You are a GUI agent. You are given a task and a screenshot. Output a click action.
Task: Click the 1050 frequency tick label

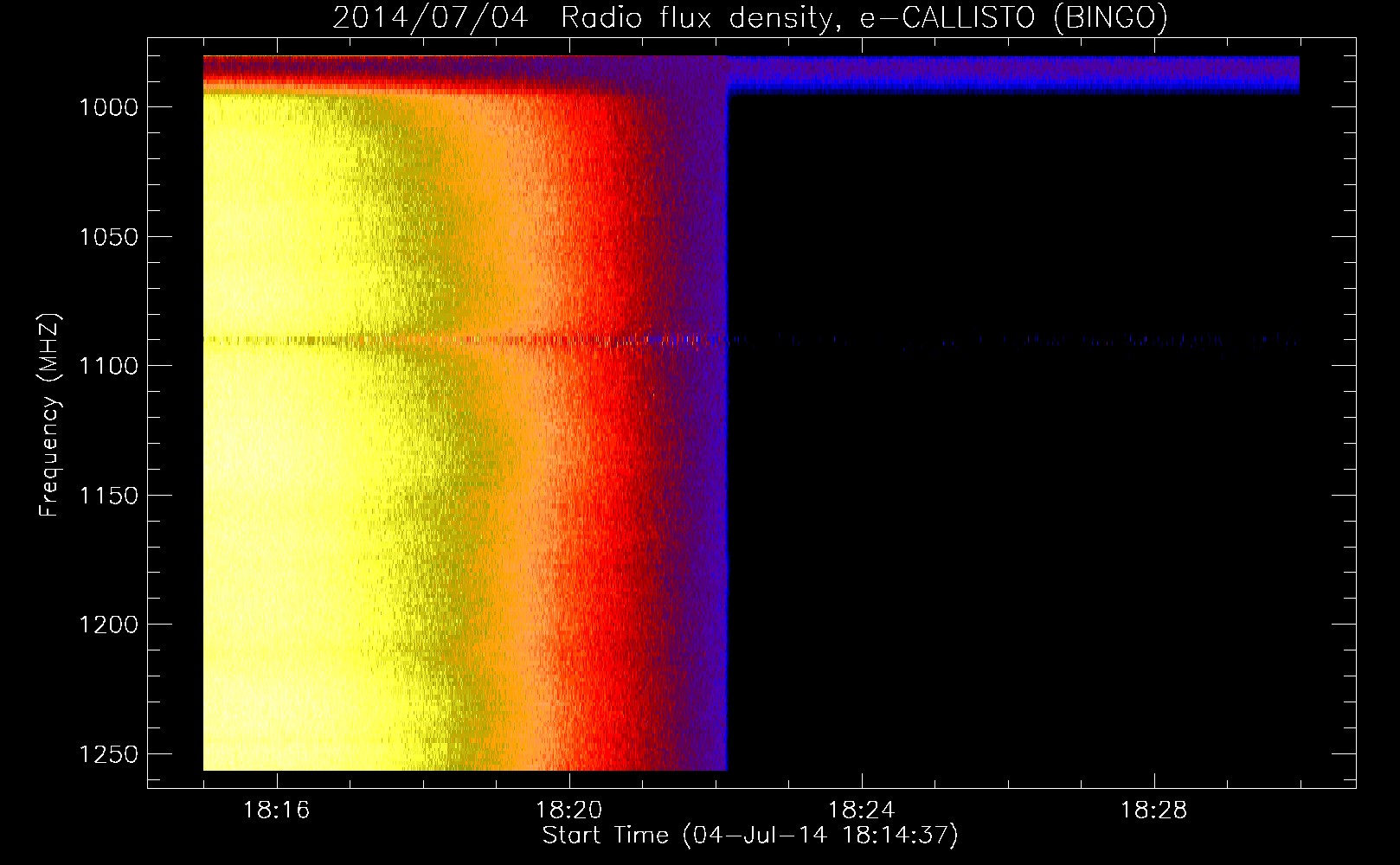tap(108, 237)
